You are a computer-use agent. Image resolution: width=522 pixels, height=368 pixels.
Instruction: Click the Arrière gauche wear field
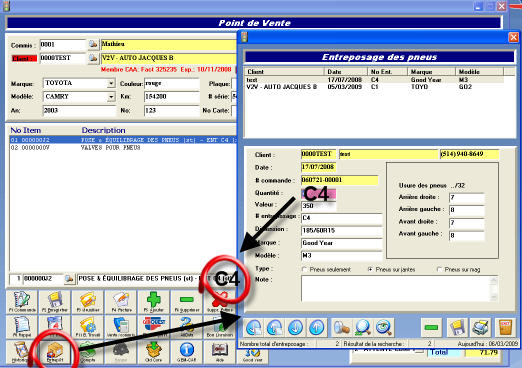pyautogui.click(x=467, y=210)
